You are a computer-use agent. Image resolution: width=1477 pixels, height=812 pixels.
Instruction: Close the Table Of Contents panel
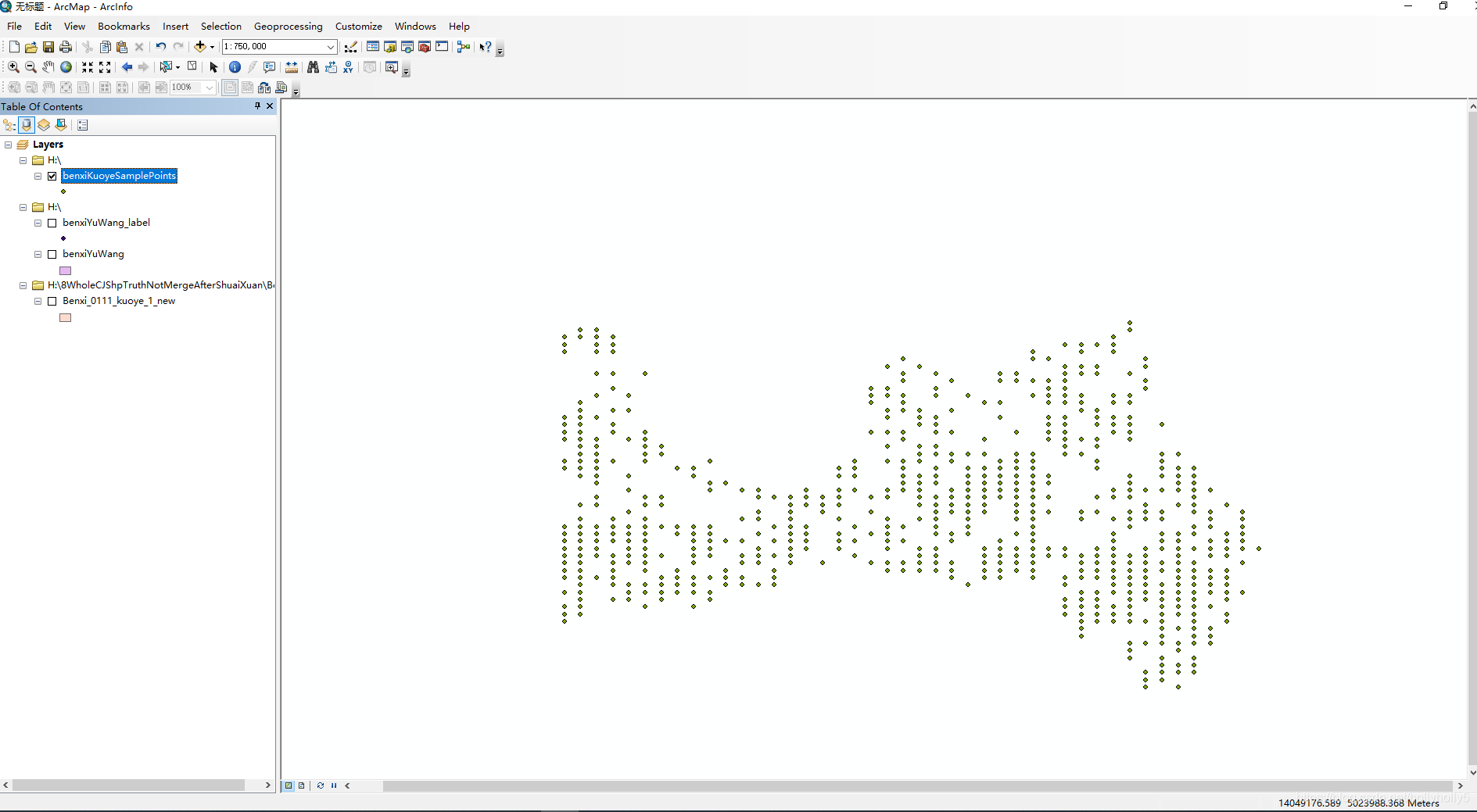(270, 106)
